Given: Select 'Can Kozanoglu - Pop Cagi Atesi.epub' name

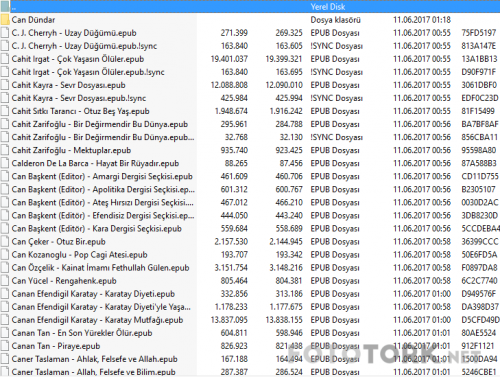Looking at the screenshot, I should [x=79, y=255].
